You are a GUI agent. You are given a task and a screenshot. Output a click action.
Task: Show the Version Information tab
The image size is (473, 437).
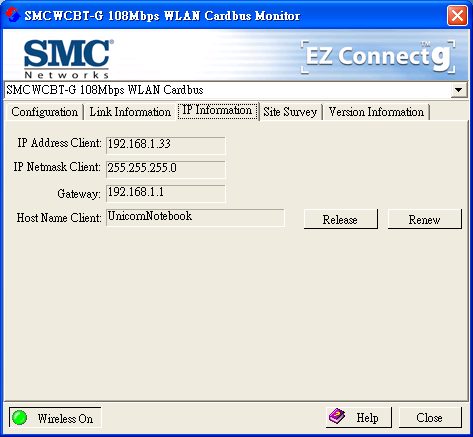(376, 112)
